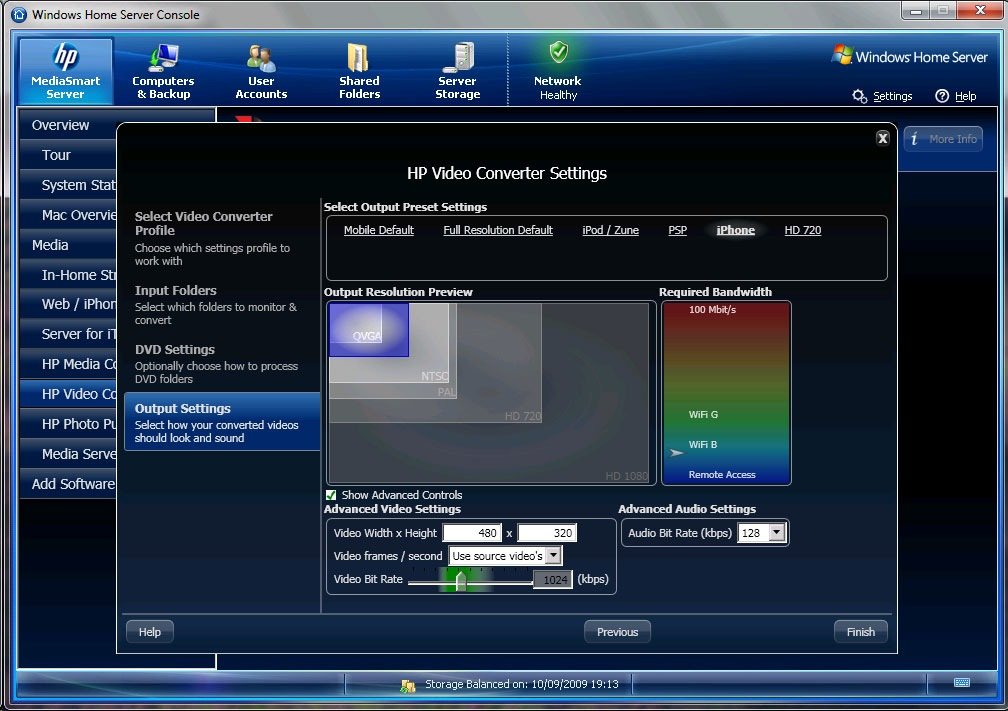
Task: Click the console title bar icon
Action: 19,14
